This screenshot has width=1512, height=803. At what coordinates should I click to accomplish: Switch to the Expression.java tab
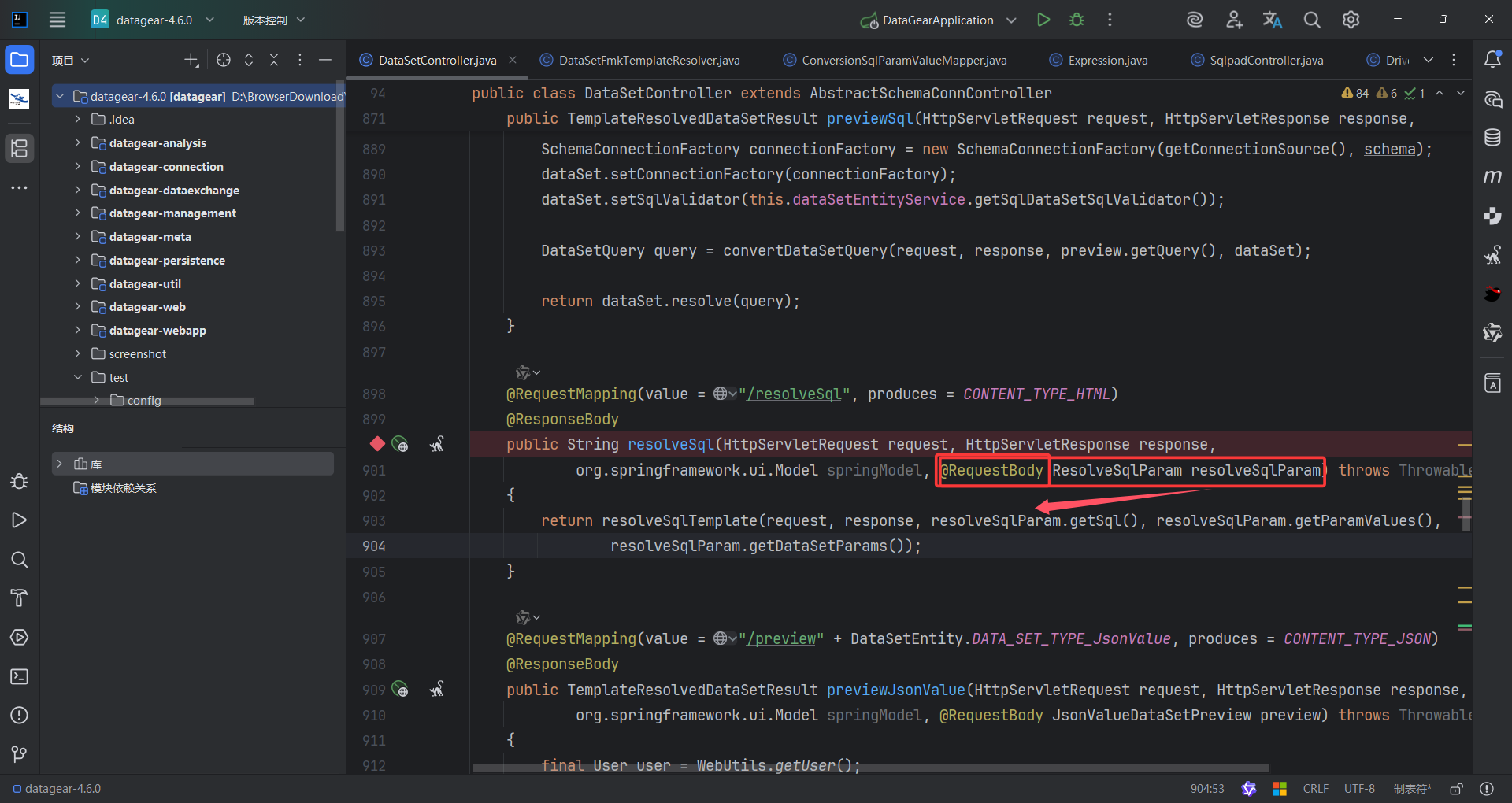1107,60
